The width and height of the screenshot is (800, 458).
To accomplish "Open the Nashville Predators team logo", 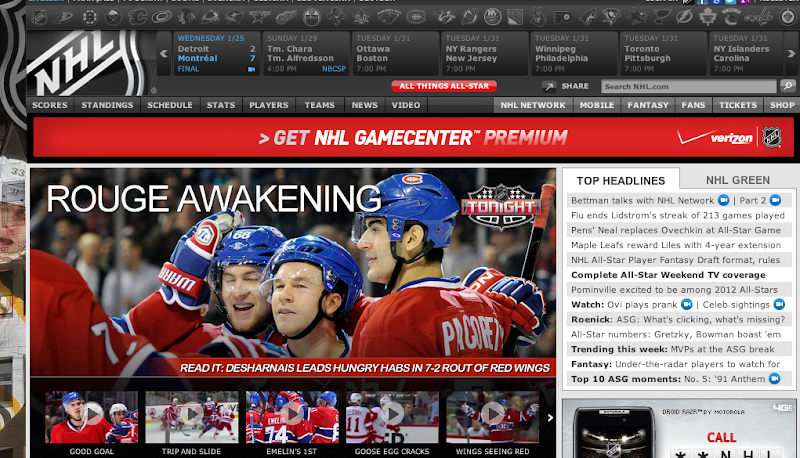I will pos(443,17).
